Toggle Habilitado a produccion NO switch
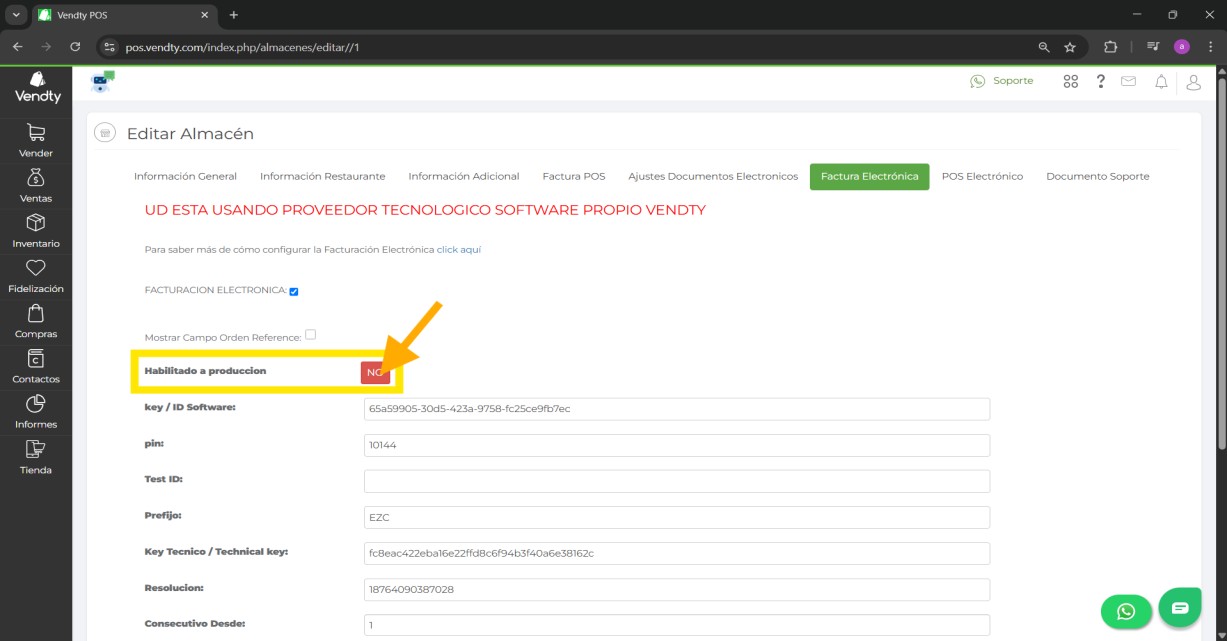Screen dimensions: 1227x641 coord(375,372)
